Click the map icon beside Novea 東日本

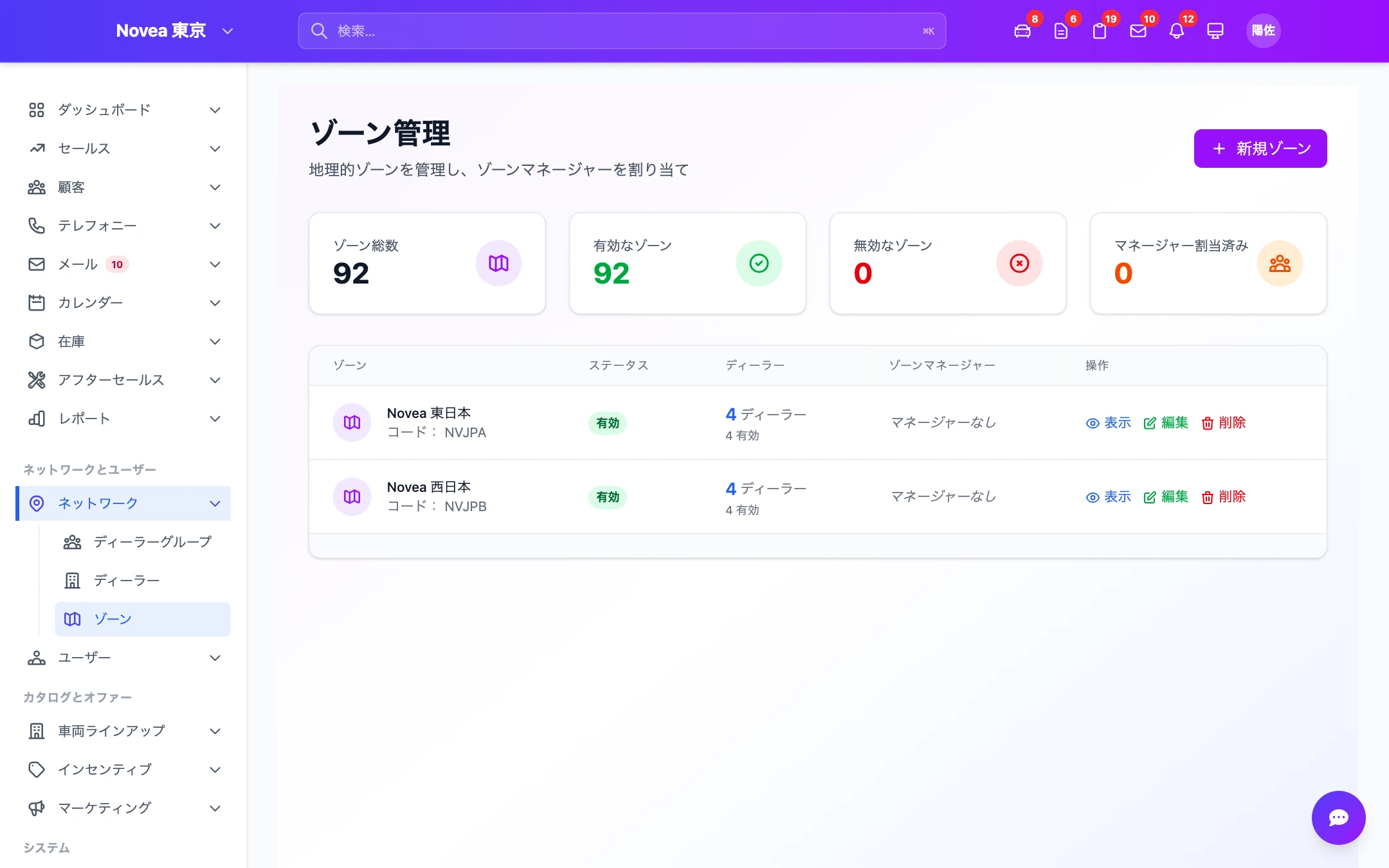(352, 422)
